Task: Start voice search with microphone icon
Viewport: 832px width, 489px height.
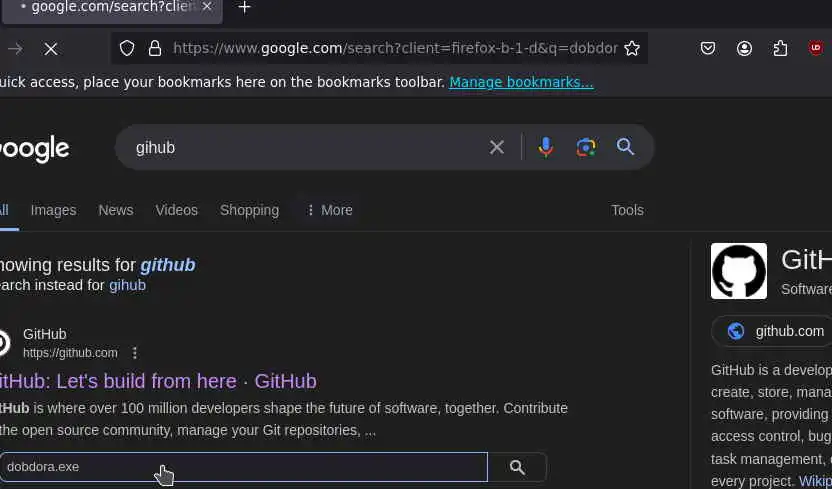Action: point(545,147)
